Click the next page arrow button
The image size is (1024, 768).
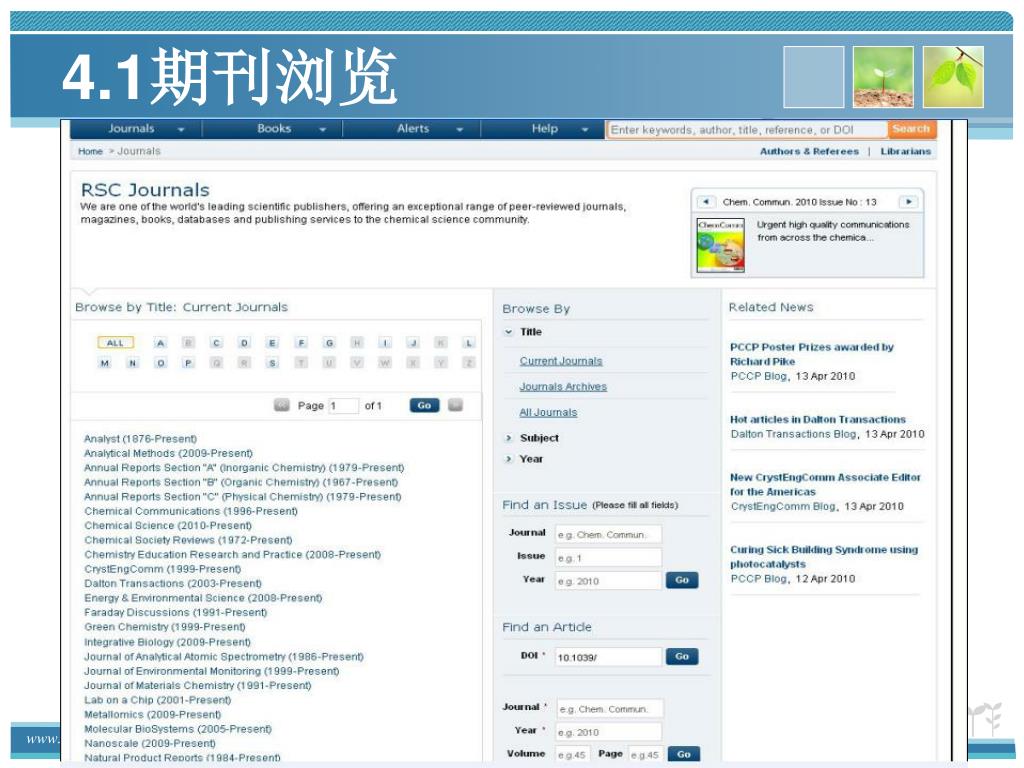tap(455, 406)
